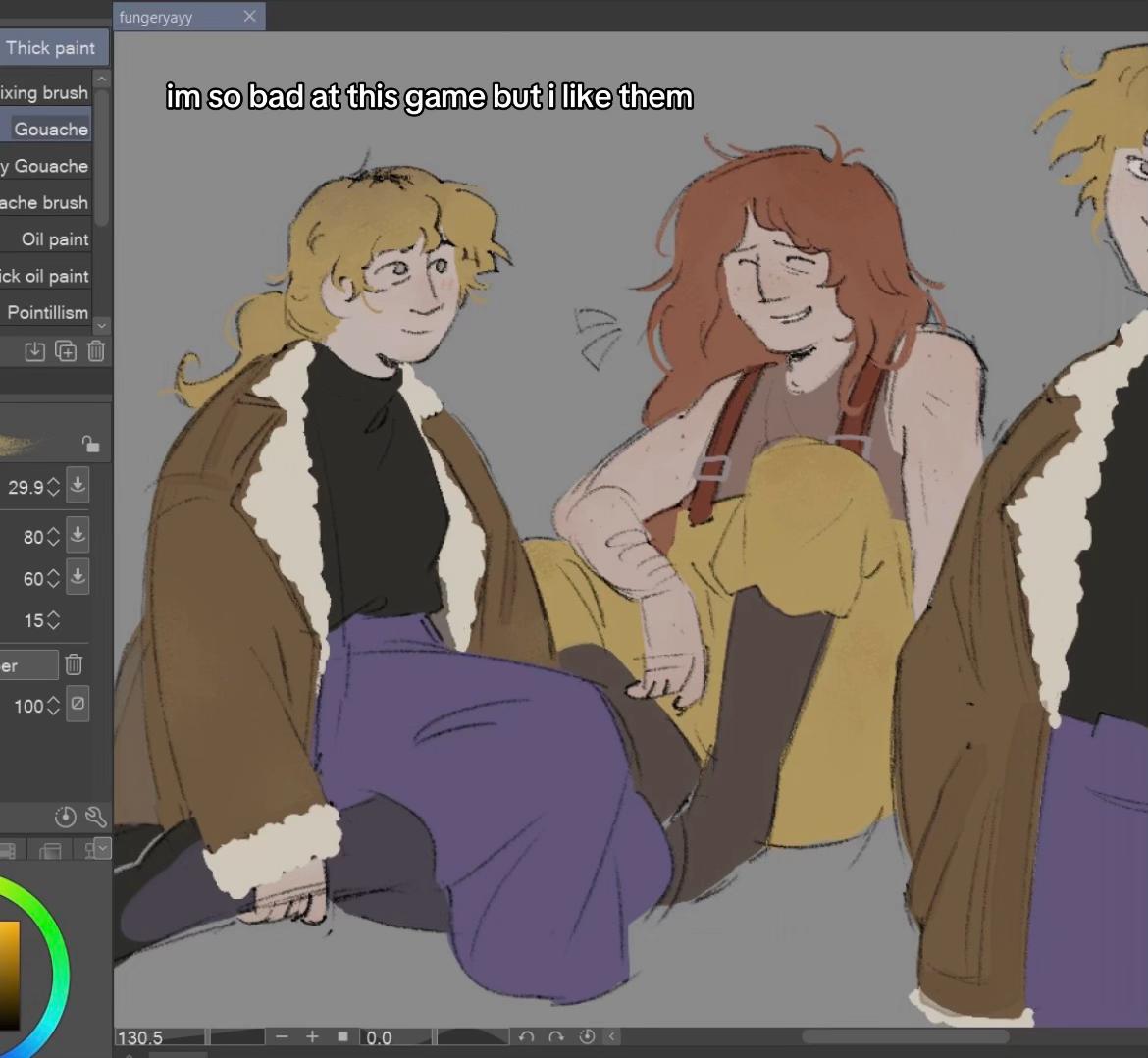The height and width of the screenshot is (1058, 1148).
Task: Expand the sub tool list down arrow
Action: point(102,324)
